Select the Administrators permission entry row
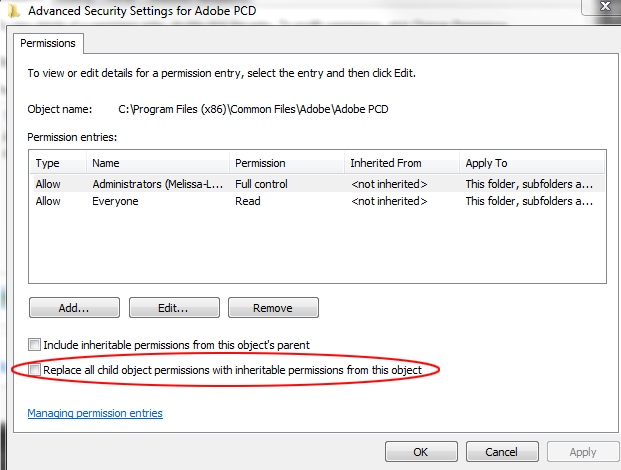 317,184
